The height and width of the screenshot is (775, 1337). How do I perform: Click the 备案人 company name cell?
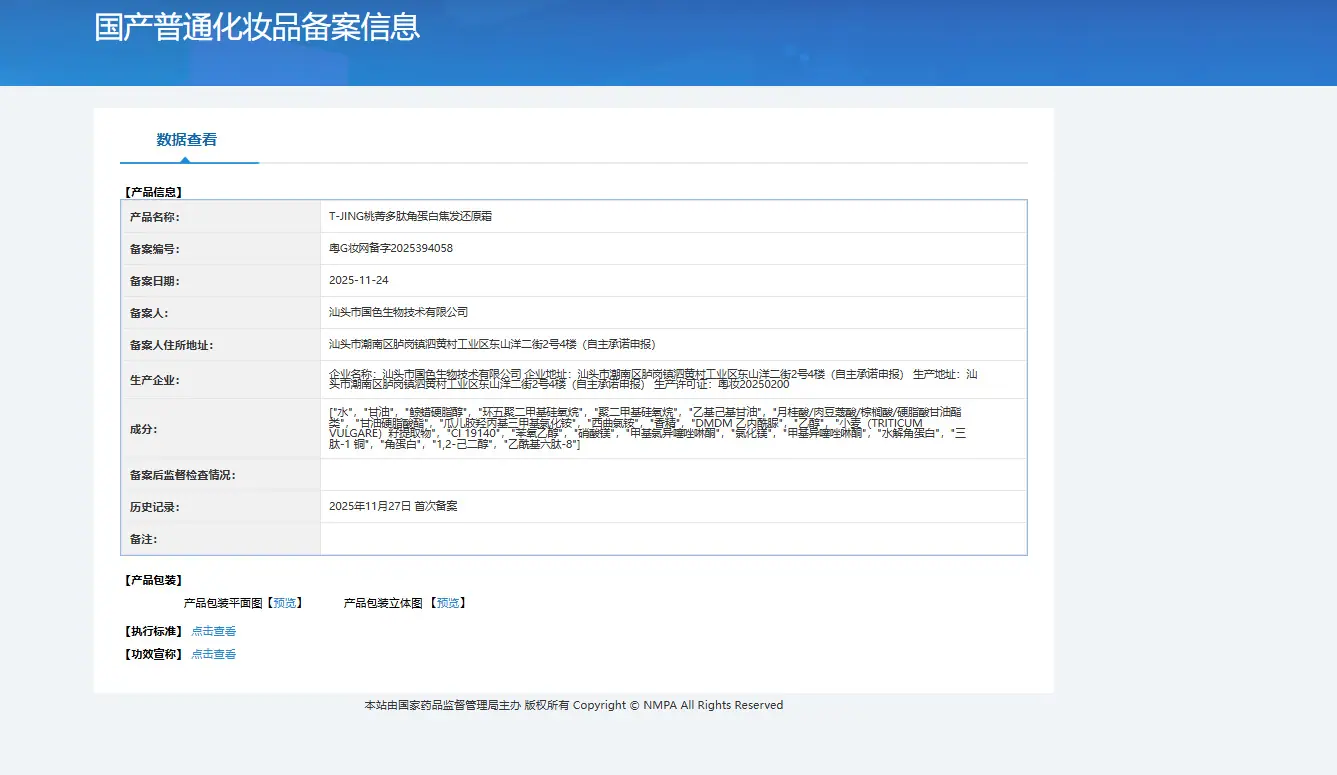(x=673, y=312)
